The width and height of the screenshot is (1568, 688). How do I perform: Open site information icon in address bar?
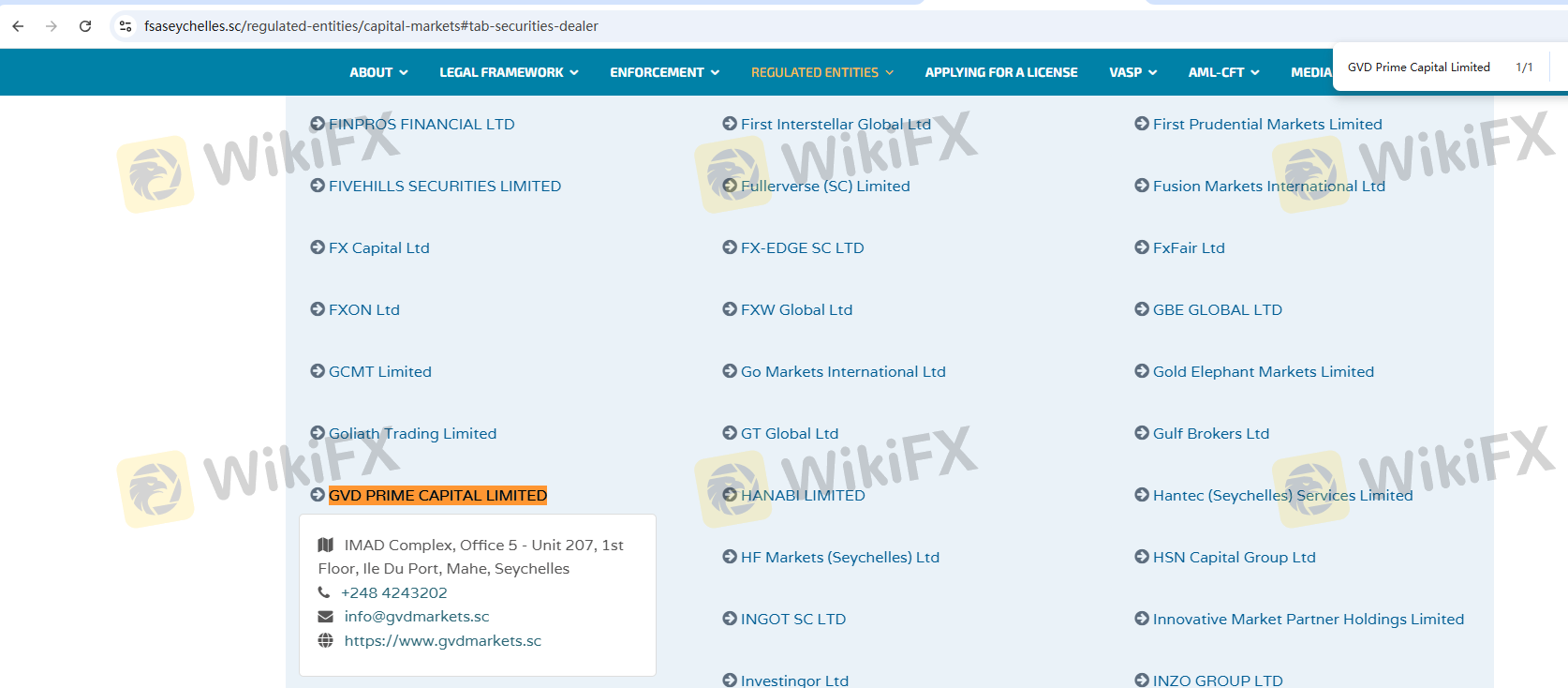126,26
